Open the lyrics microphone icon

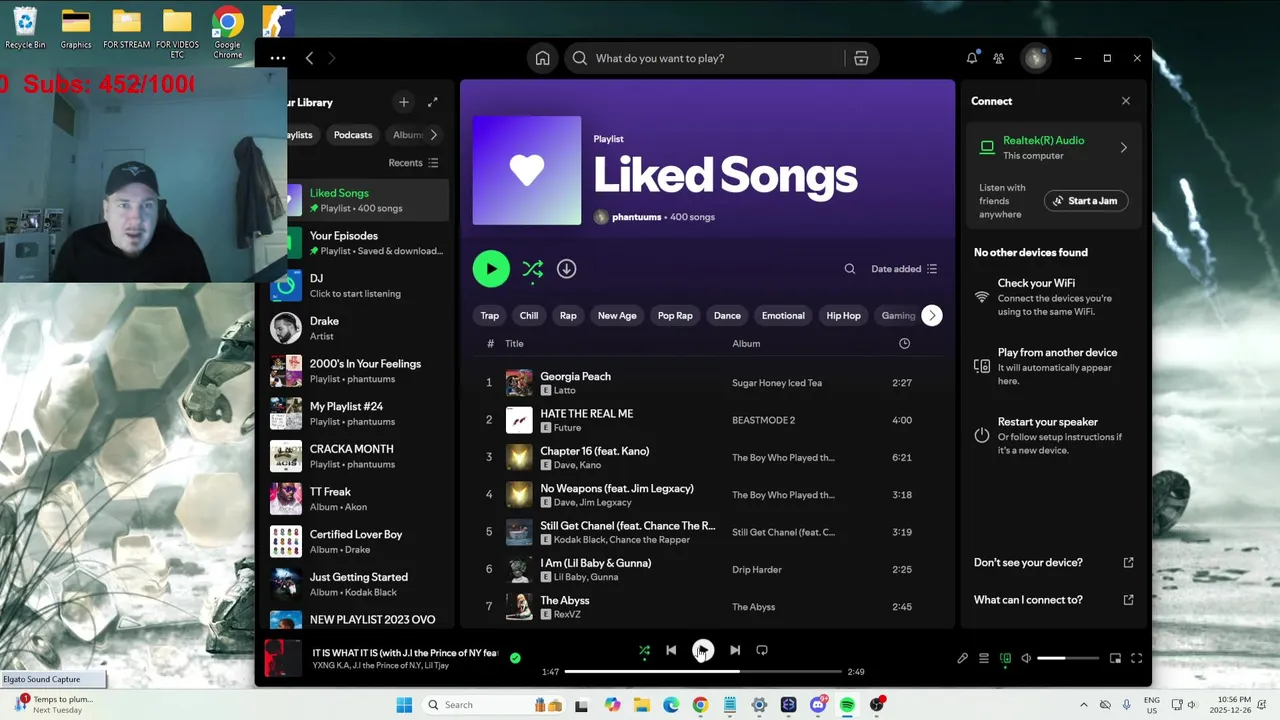962,658
